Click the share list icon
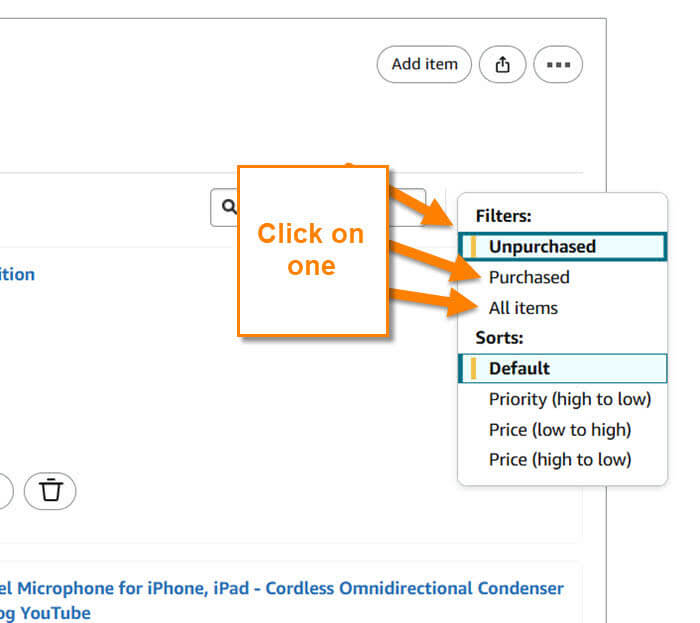 point(502,65)
